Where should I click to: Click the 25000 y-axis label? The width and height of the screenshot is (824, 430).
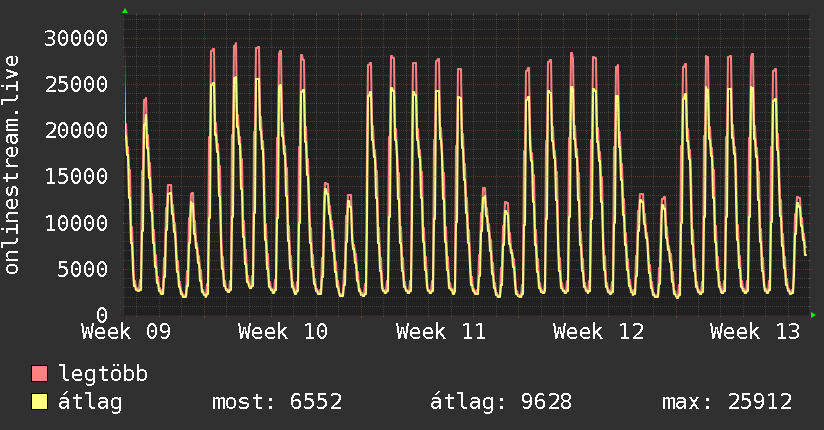click(76, 84)
